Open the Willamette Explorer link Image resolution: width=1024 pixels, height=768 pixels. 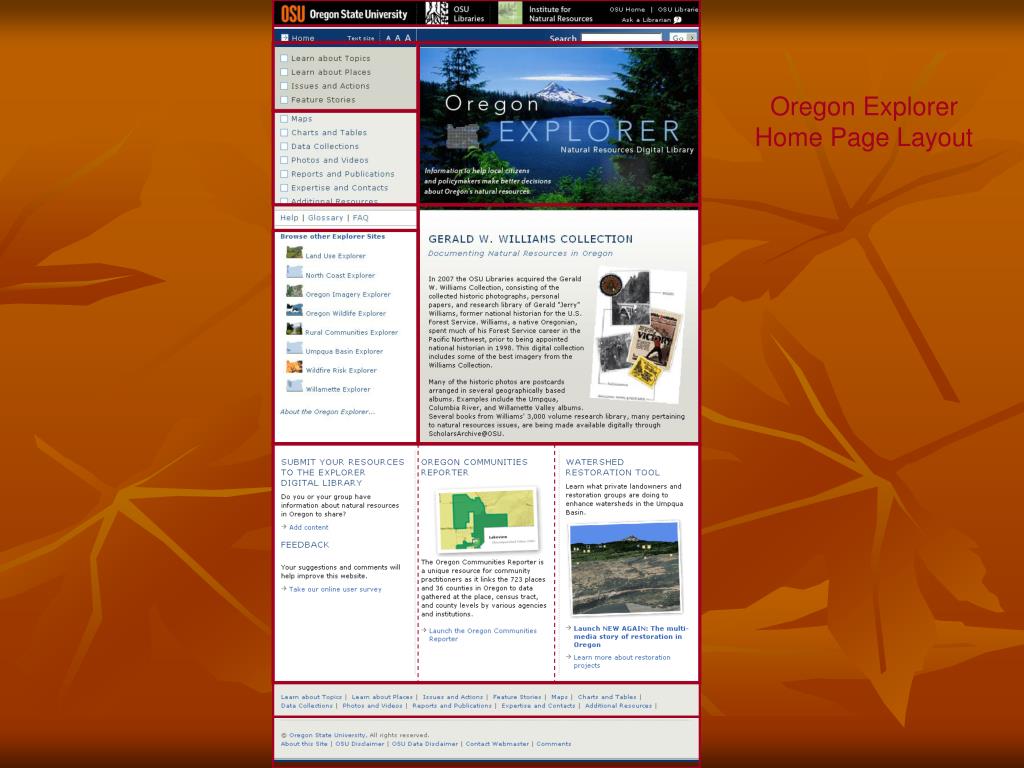coord(338,389)
